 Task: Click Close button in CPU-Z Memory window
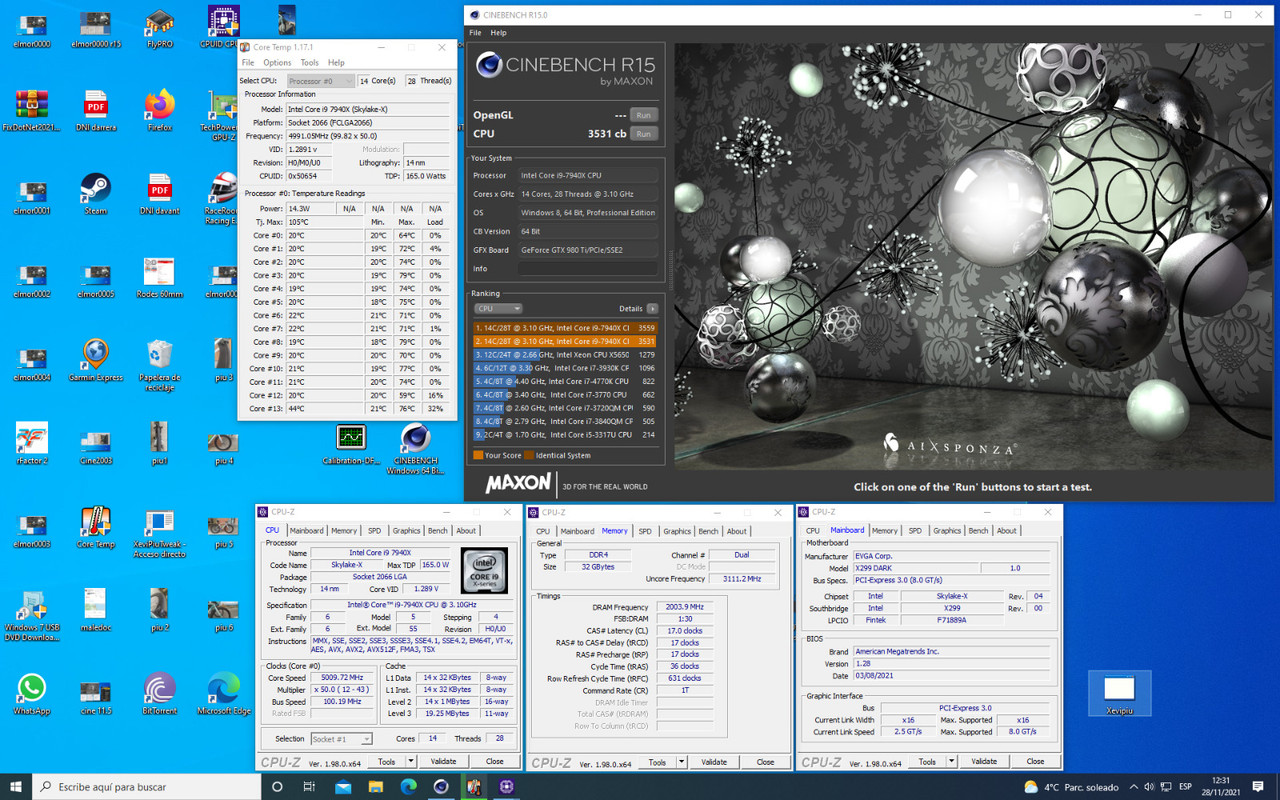tap(765, 762)
